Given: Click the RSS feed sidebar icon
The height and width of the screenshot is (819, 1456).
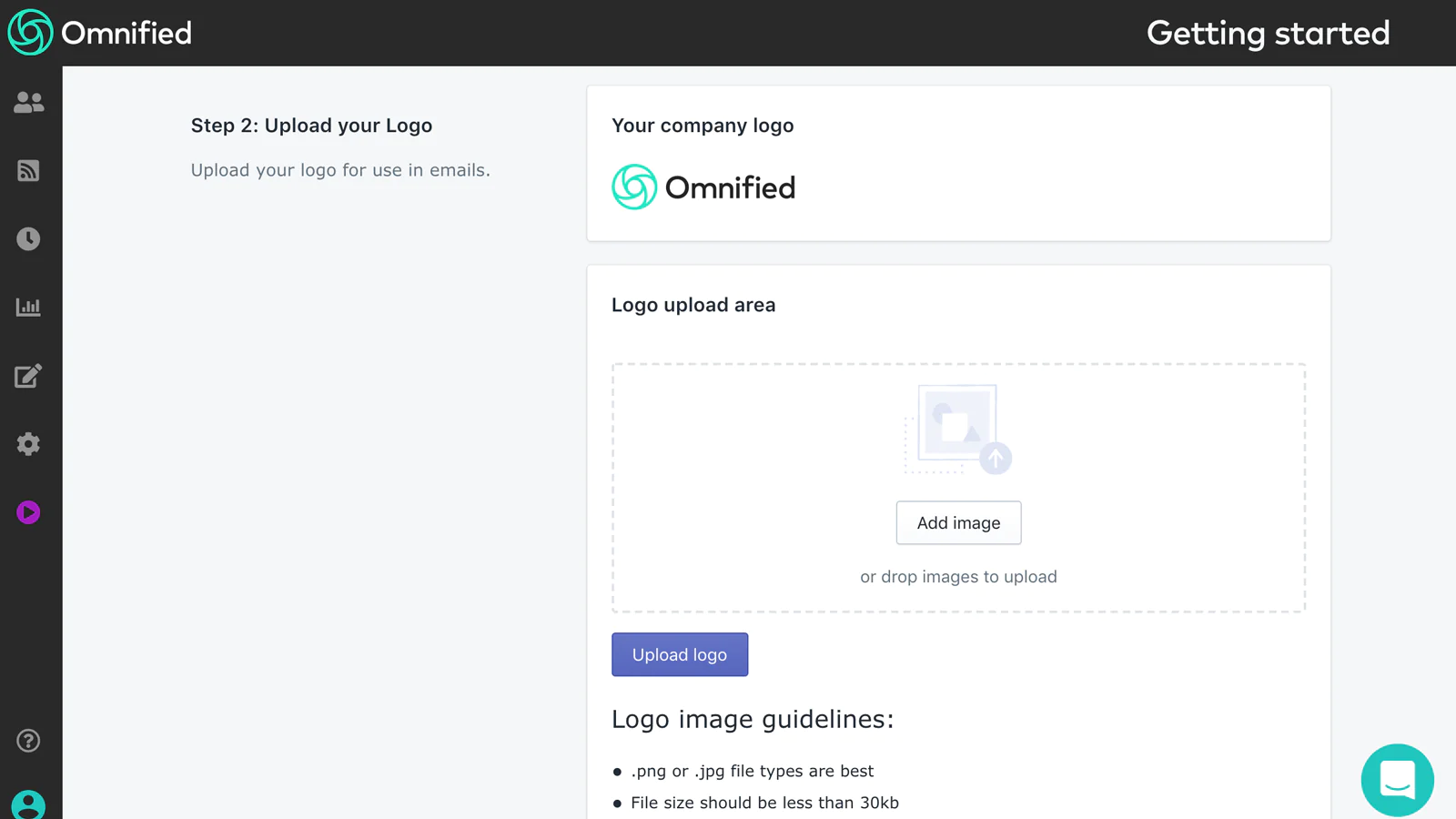Looking at the screenshot, I should [28, 171].
